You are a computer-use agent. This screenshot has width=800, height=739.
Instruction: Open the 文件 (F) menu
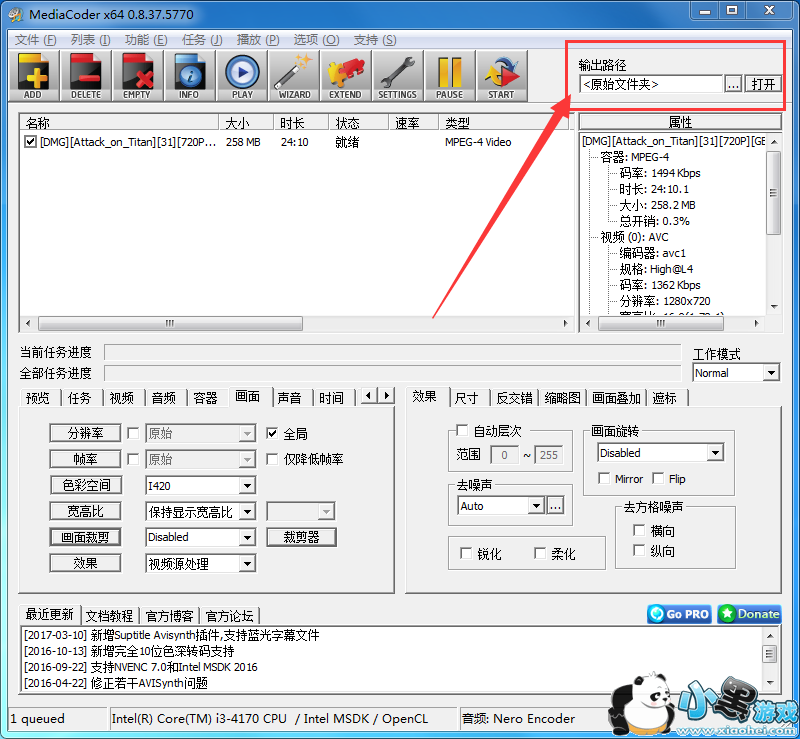tap(35, 40)
